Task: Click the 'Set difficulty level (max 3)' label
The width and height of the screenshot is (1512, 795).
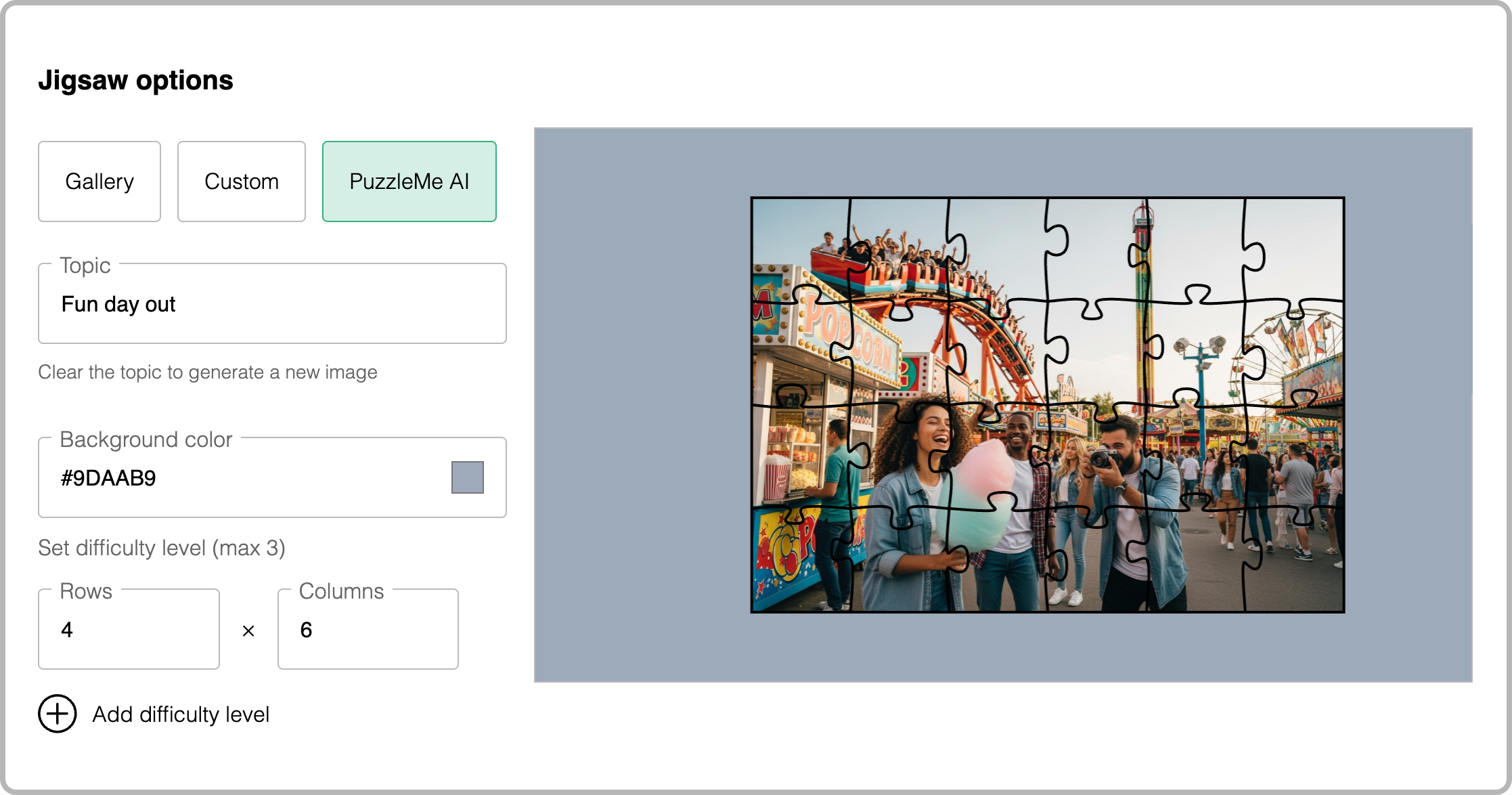Action: (x=161, y=548)
